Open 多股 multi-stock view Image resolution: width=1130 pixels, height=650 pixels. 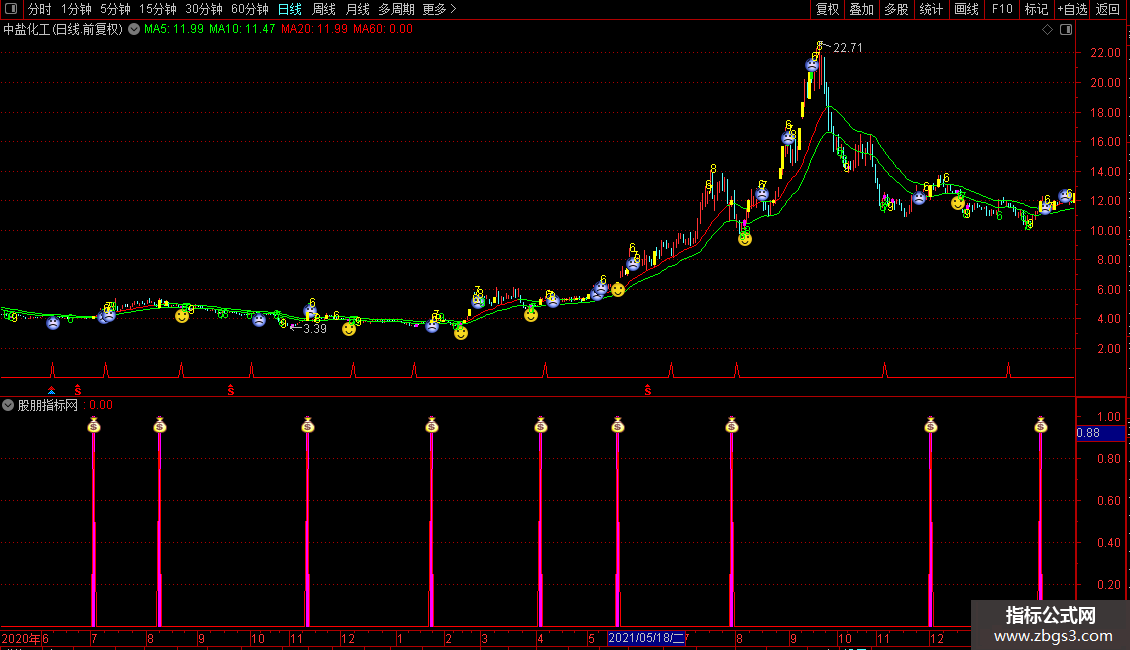pyautogui.click(x=896, y=9)
